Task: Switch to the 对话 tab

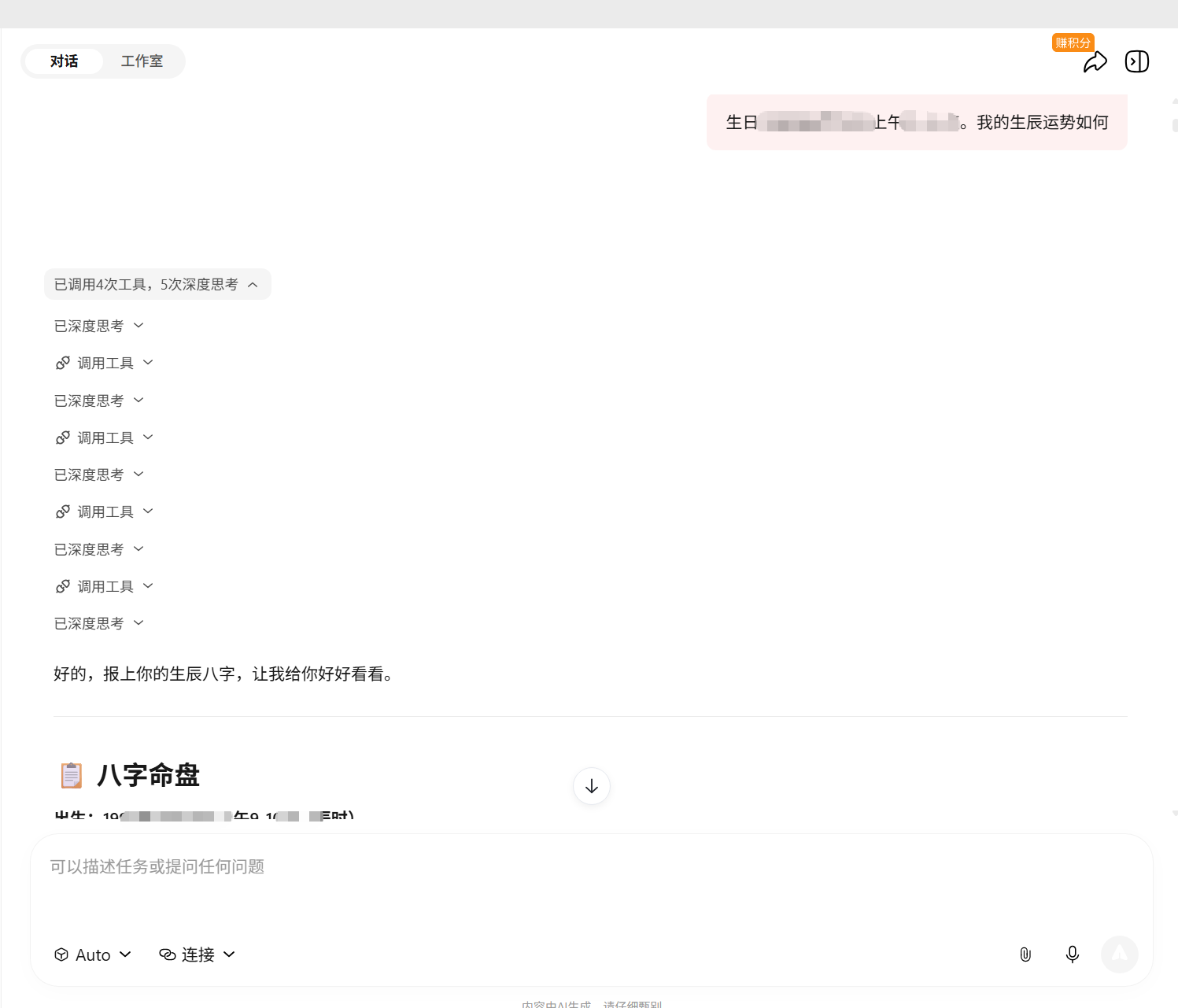Action: [x=64, y=61]
